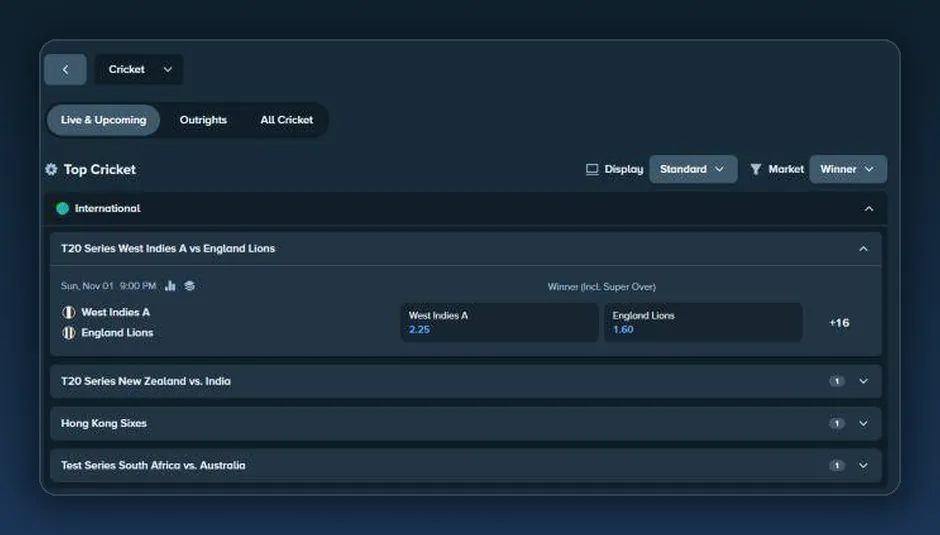The height and width of the screenshot is (535, 940).
Task: Switch to the All Cricket tab
Action: point(287,120)
